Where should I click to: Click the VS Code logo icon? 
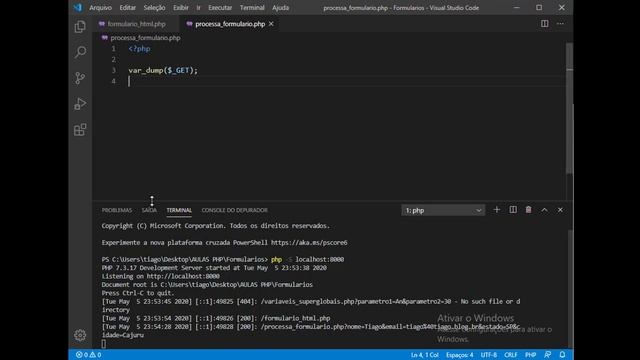[78, 7]
